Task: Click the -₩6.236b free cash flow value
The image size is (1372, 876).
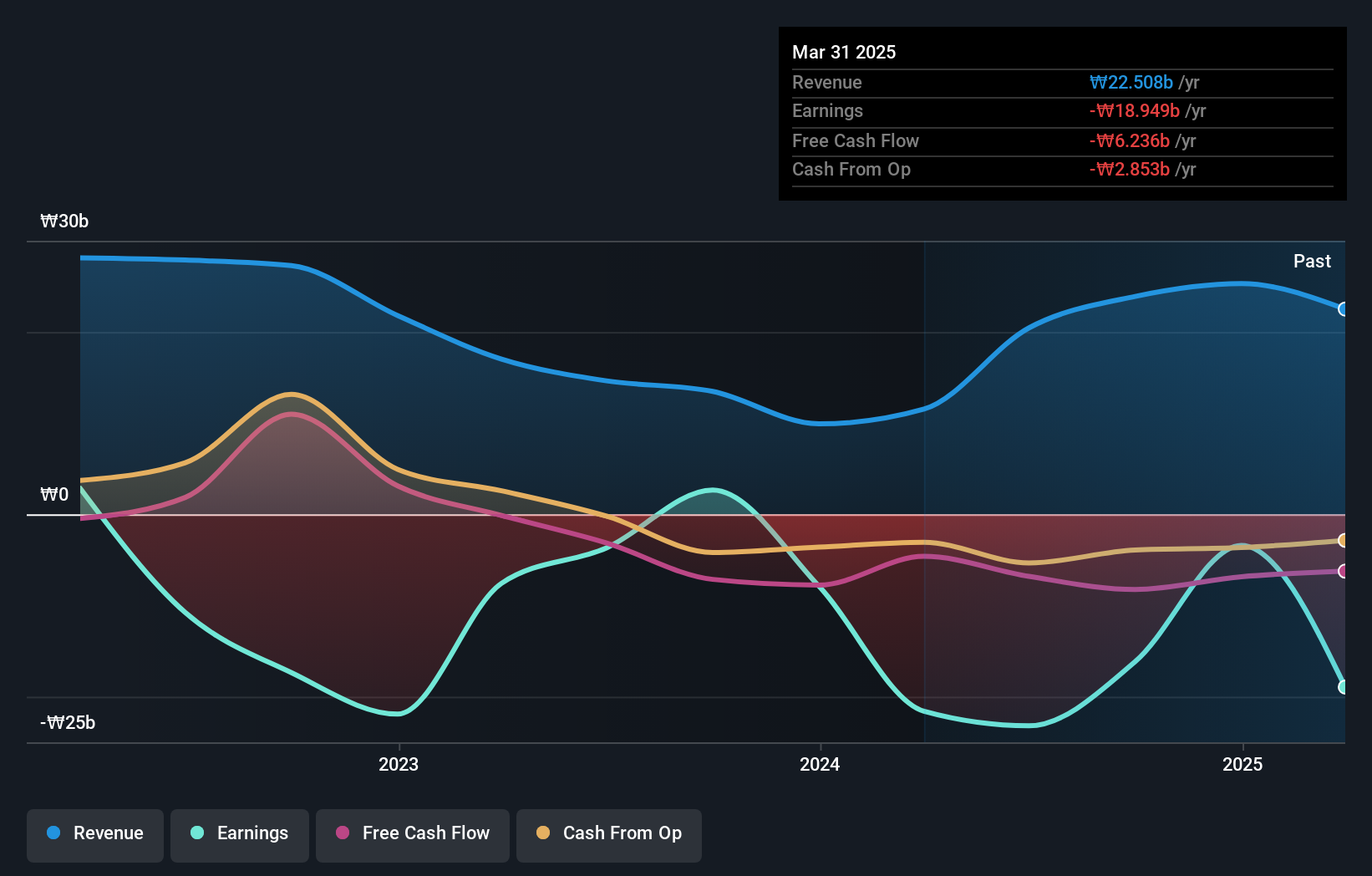Action: tap(1130, 141)
